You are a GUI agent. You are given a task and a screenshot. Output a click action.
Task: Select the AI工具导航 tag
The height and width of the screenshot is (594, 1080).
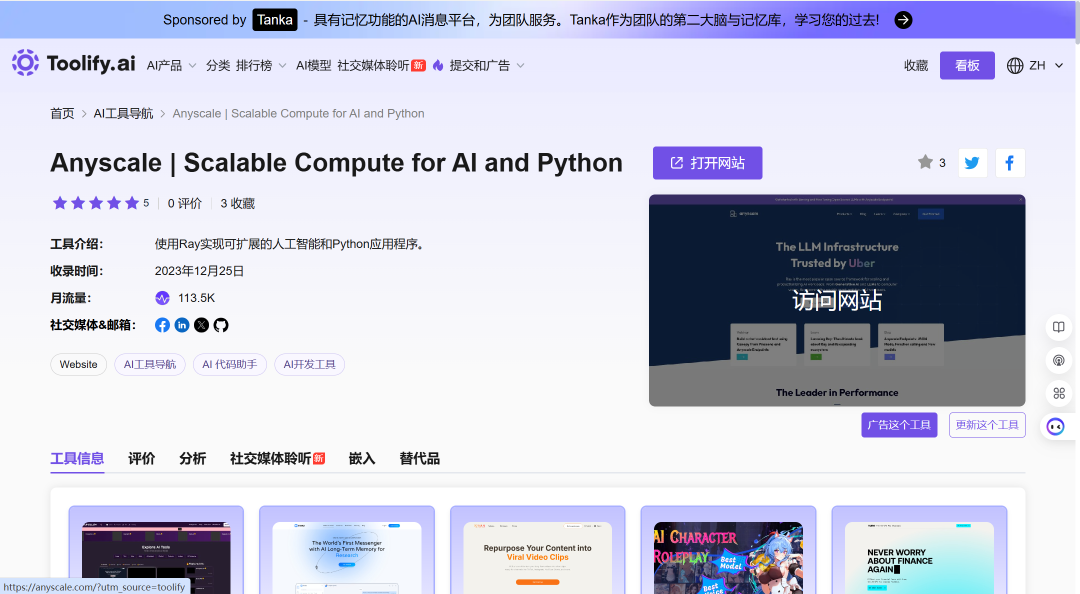point(149,365)
